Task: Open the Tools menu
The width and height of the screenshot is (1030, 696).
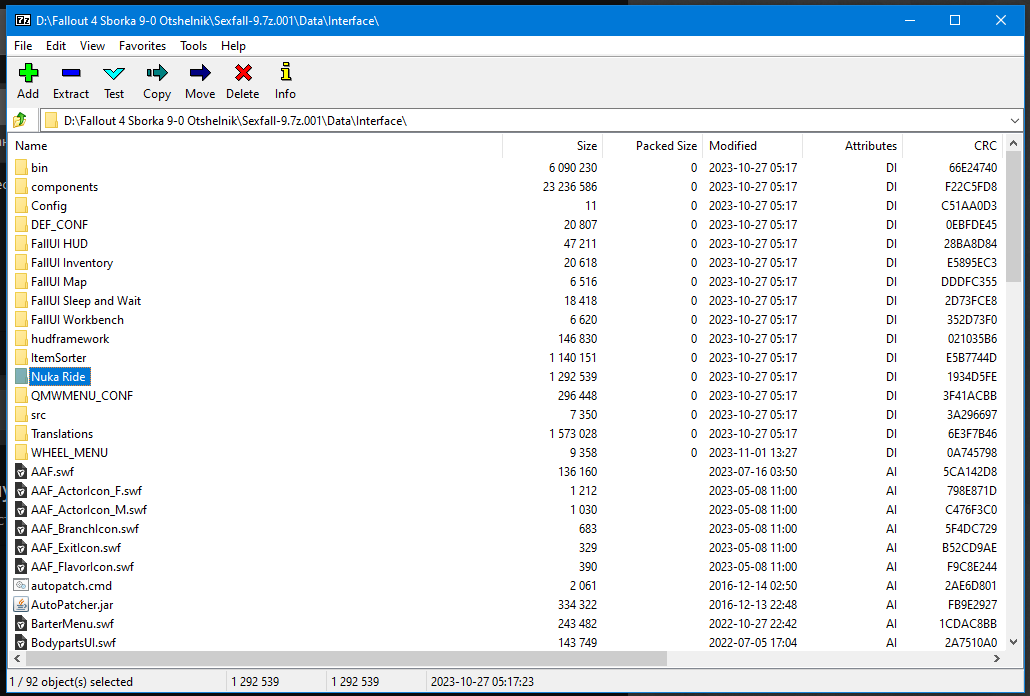Action: point(193,46)
